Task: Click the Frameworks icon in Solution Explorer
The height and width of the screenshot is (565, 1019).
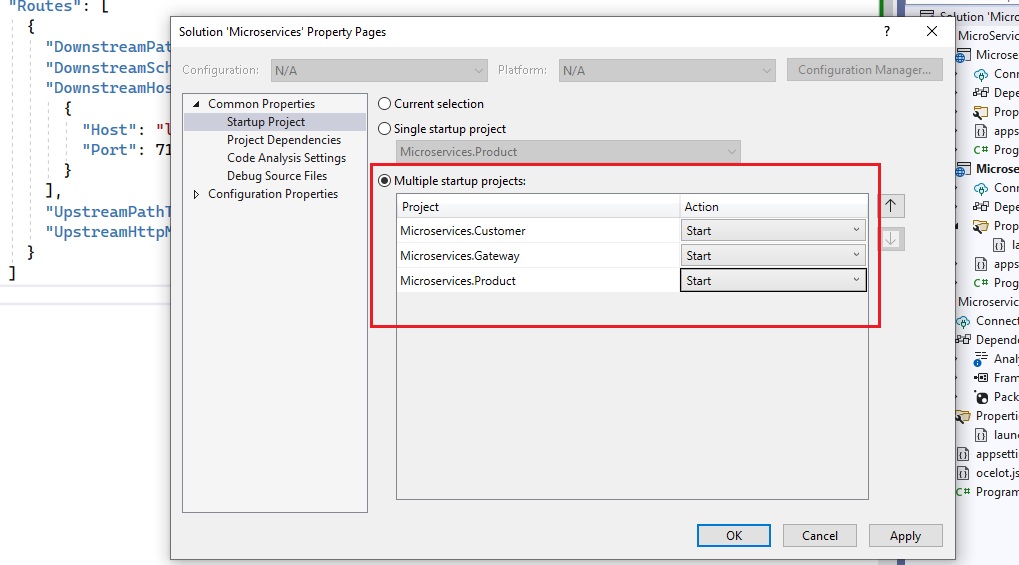Action: point(981,378)
